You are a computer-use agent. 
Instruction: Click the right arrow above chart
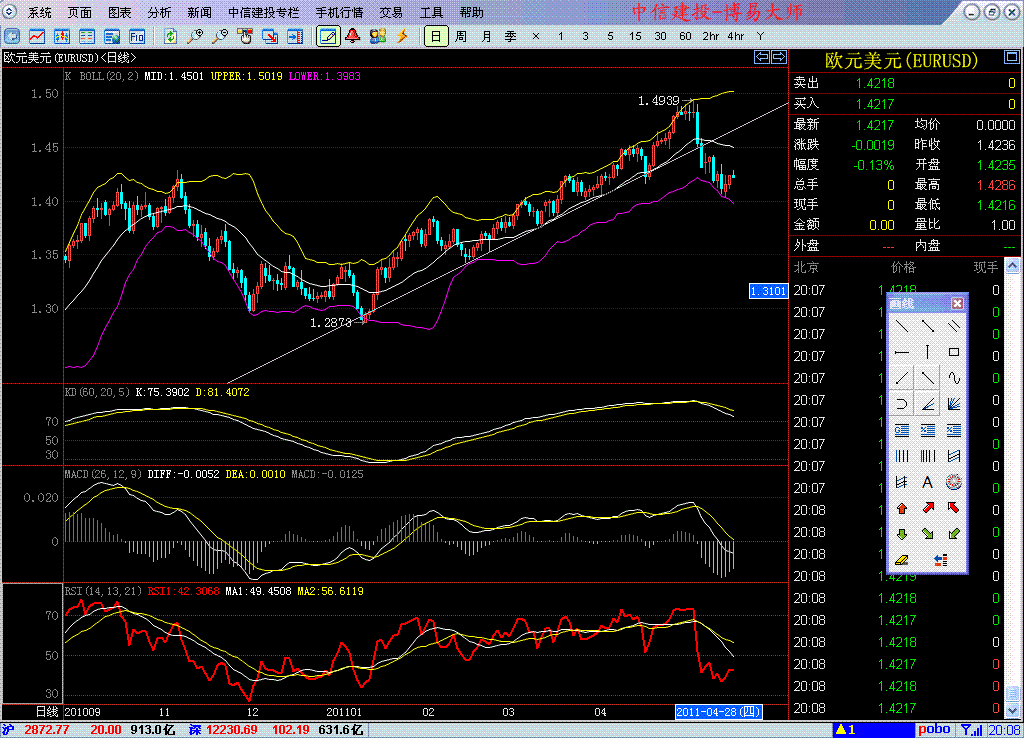coord(778,57)
